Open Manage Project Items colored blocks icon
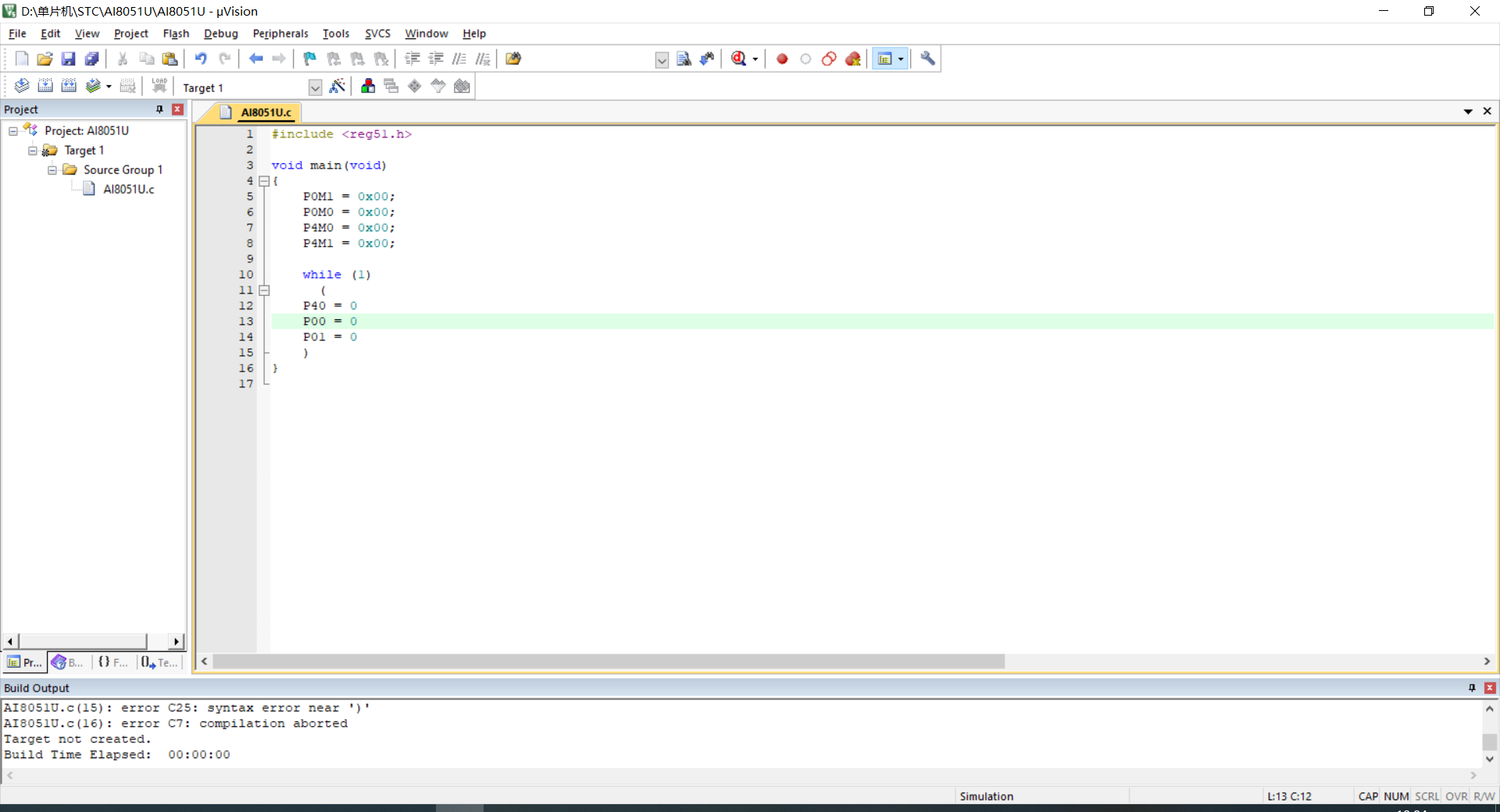This screenshot has height=812, width=1500. (368, 86)
